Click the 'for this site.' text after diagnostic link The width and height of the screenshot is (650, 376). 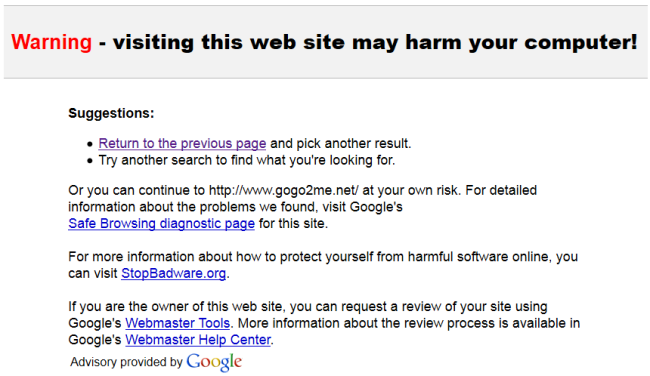tap(293, 223)
